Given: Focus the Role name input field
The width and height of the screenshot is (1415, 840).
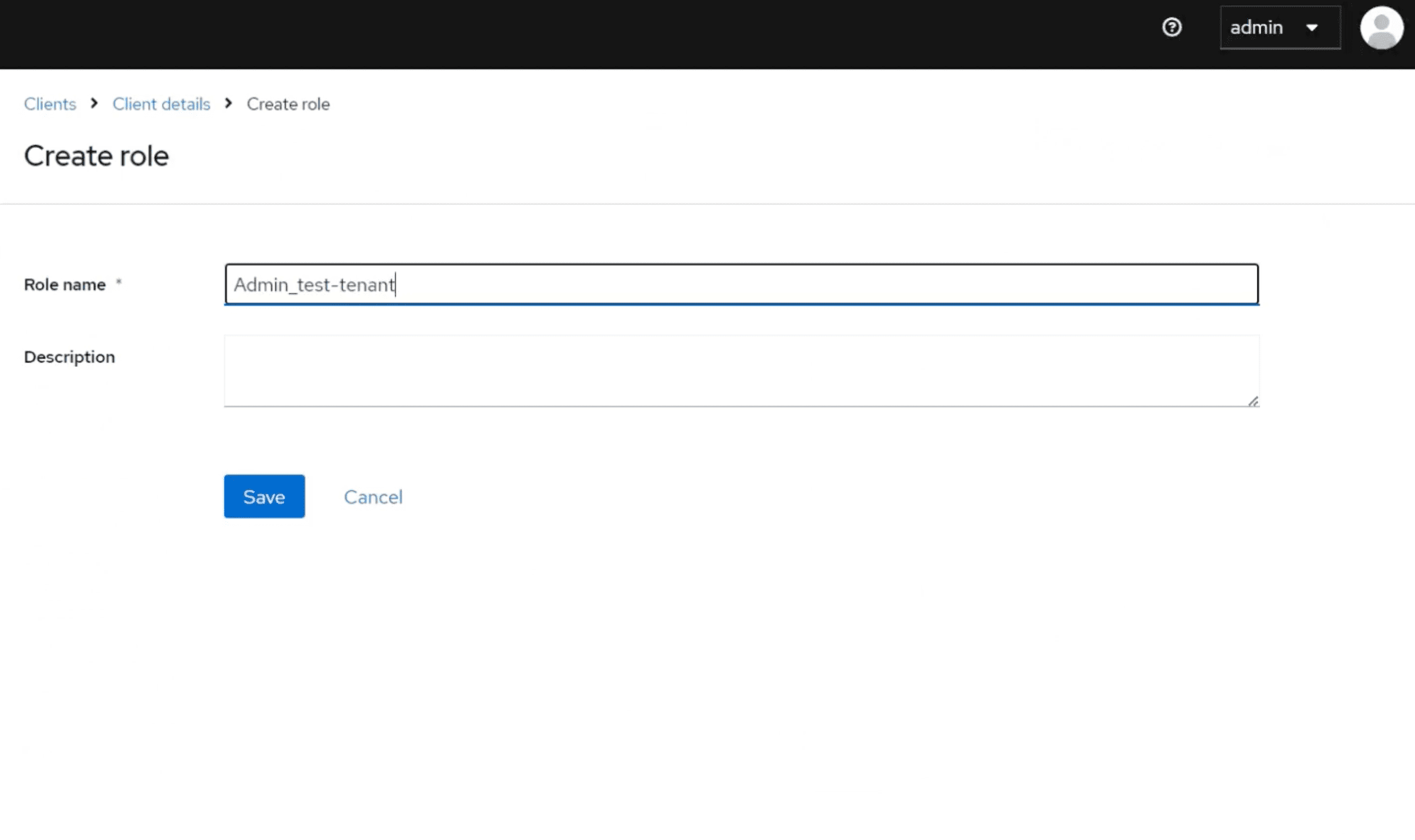Looking at the screenshot, I should click(x=741, y=284).
